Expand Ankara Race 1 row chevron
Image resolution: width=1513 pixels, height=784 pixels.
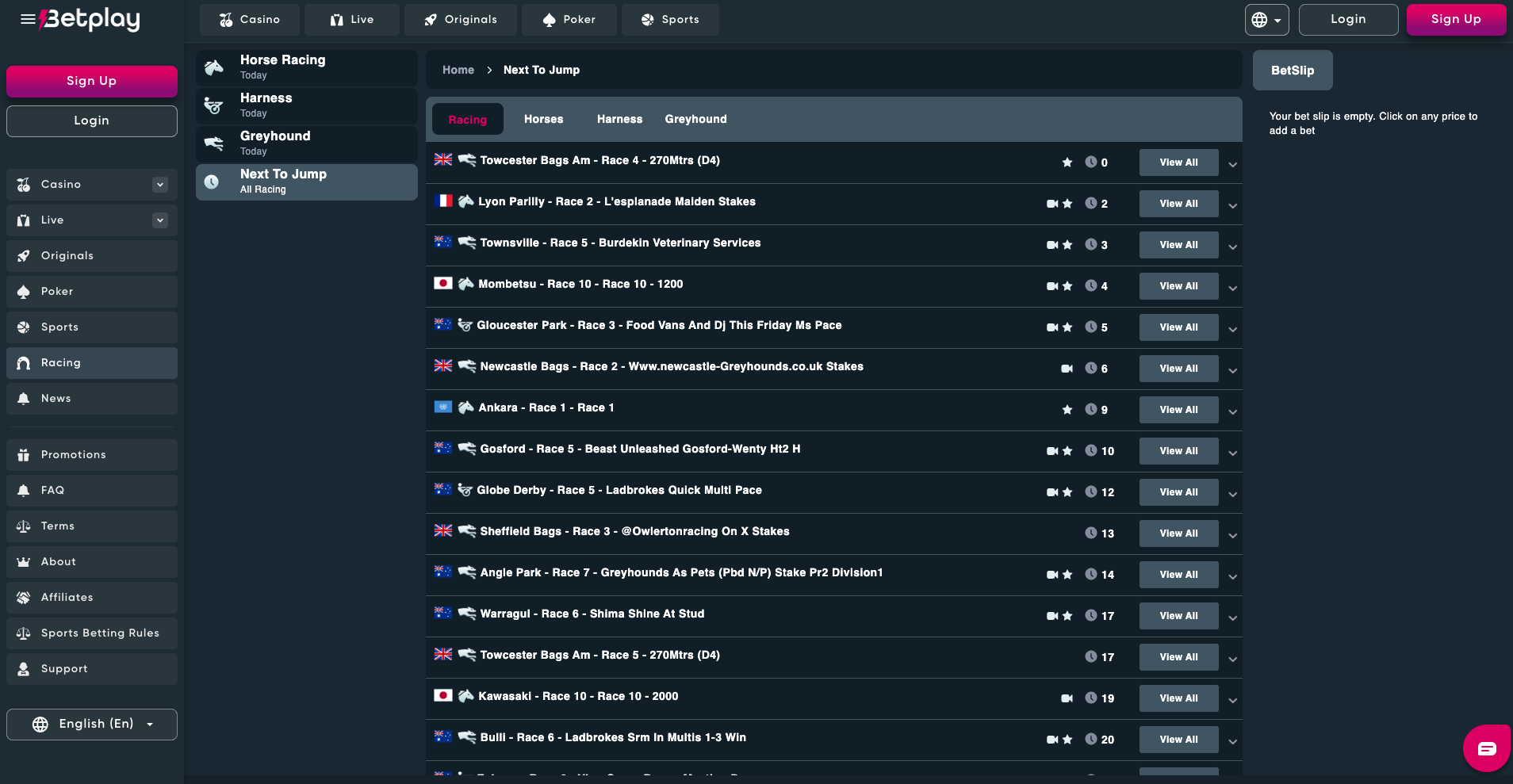pos(1232,412)
